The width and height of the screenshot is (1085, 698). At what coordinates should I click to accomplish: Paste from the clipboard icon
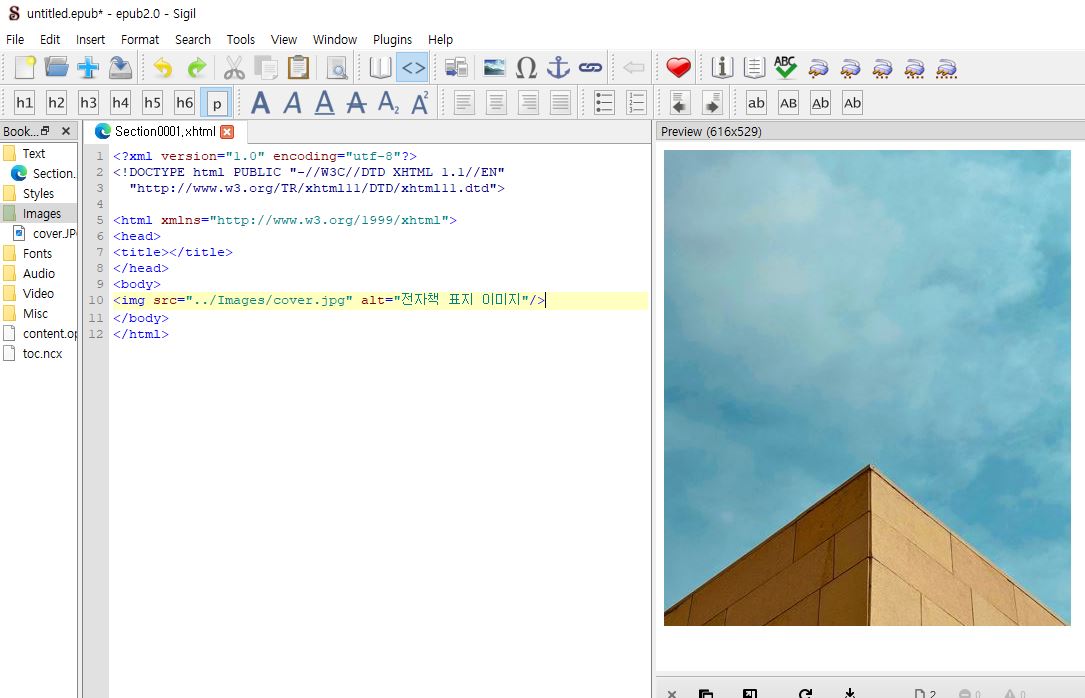pyautogui.click(x=298, y=68)
